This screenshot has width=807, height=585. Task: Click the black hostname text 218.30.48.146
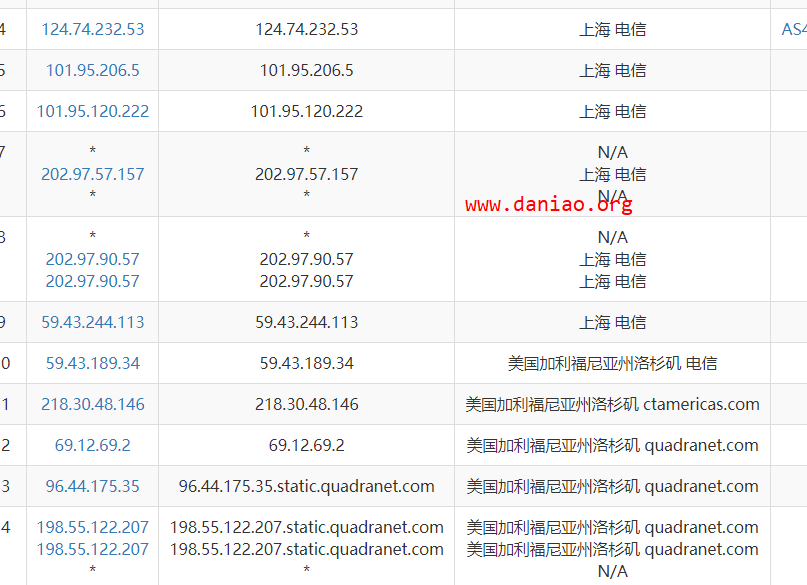pyautogui.click(x=307, y=405)
